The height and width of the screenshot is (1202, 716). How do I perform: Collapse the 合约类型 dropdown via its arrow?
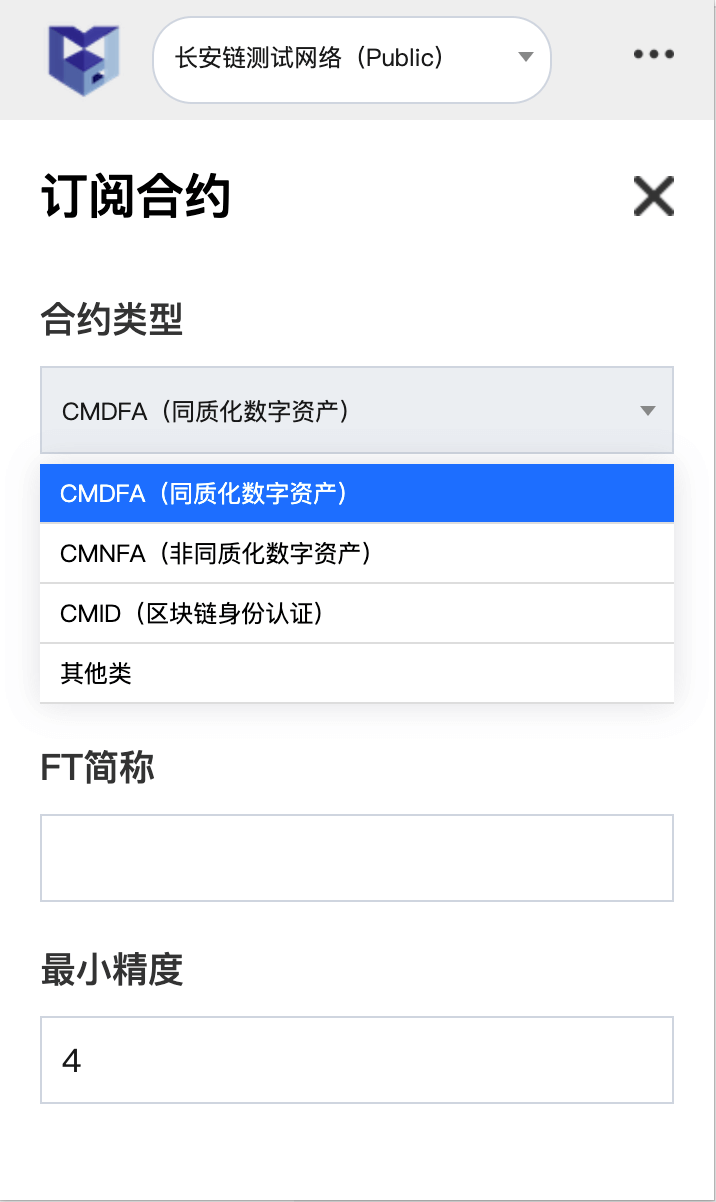[x=648, y=411]
